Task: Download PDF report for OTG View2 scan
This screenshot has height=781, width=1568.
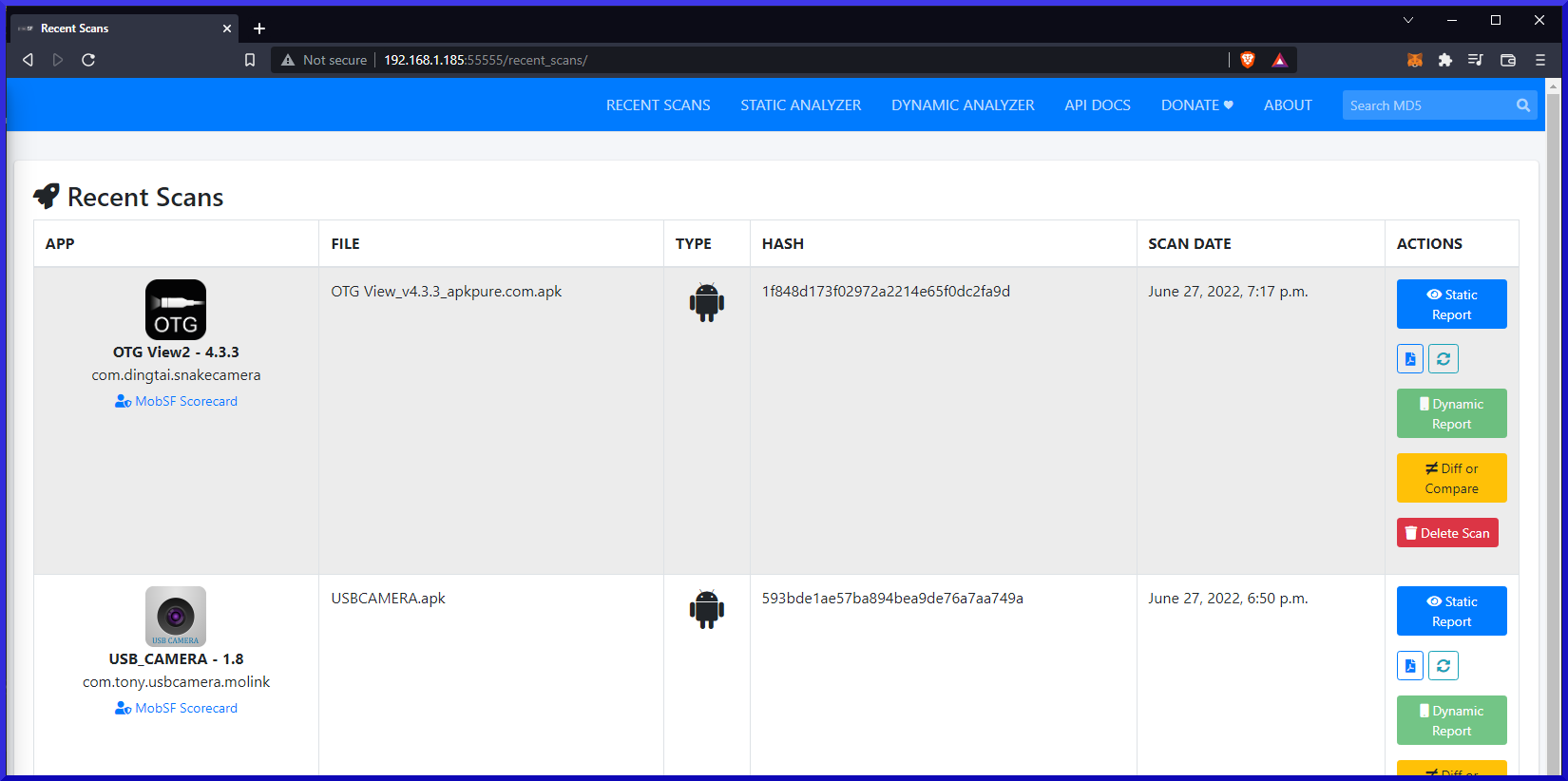Action: click(1410, 359)
